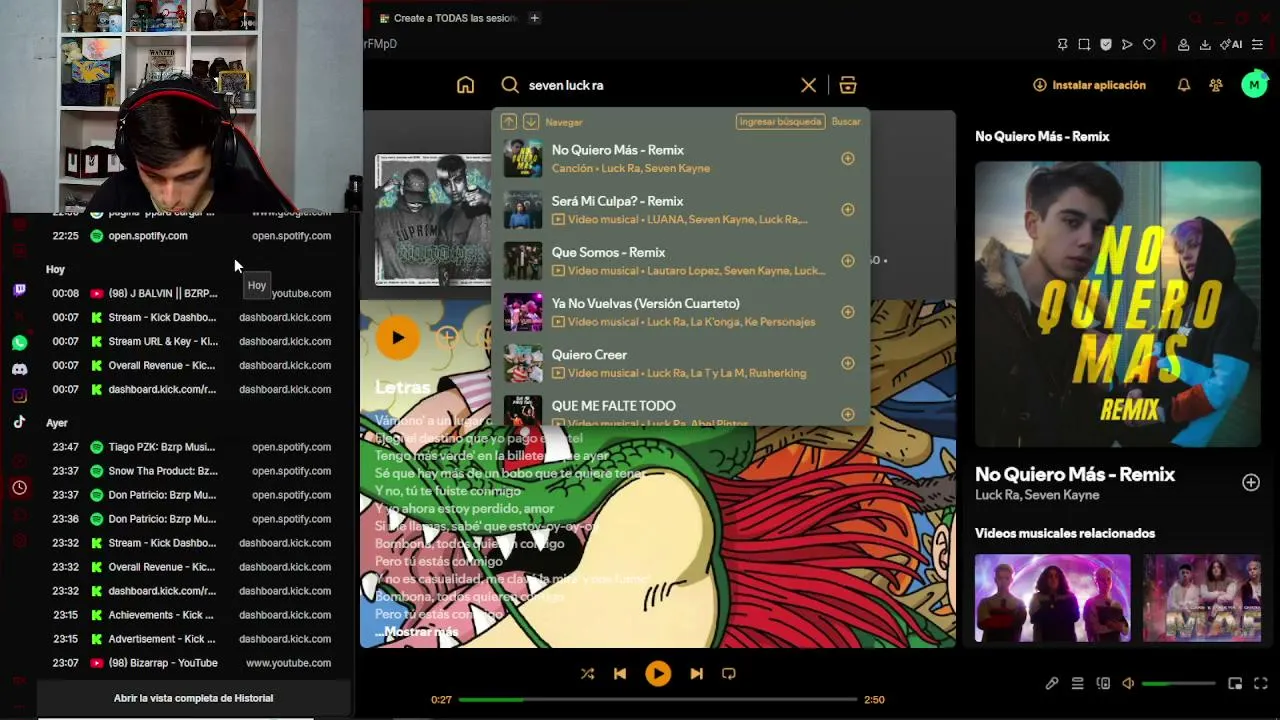Mute the volume speaker icon

click(x=1128, y=684)
